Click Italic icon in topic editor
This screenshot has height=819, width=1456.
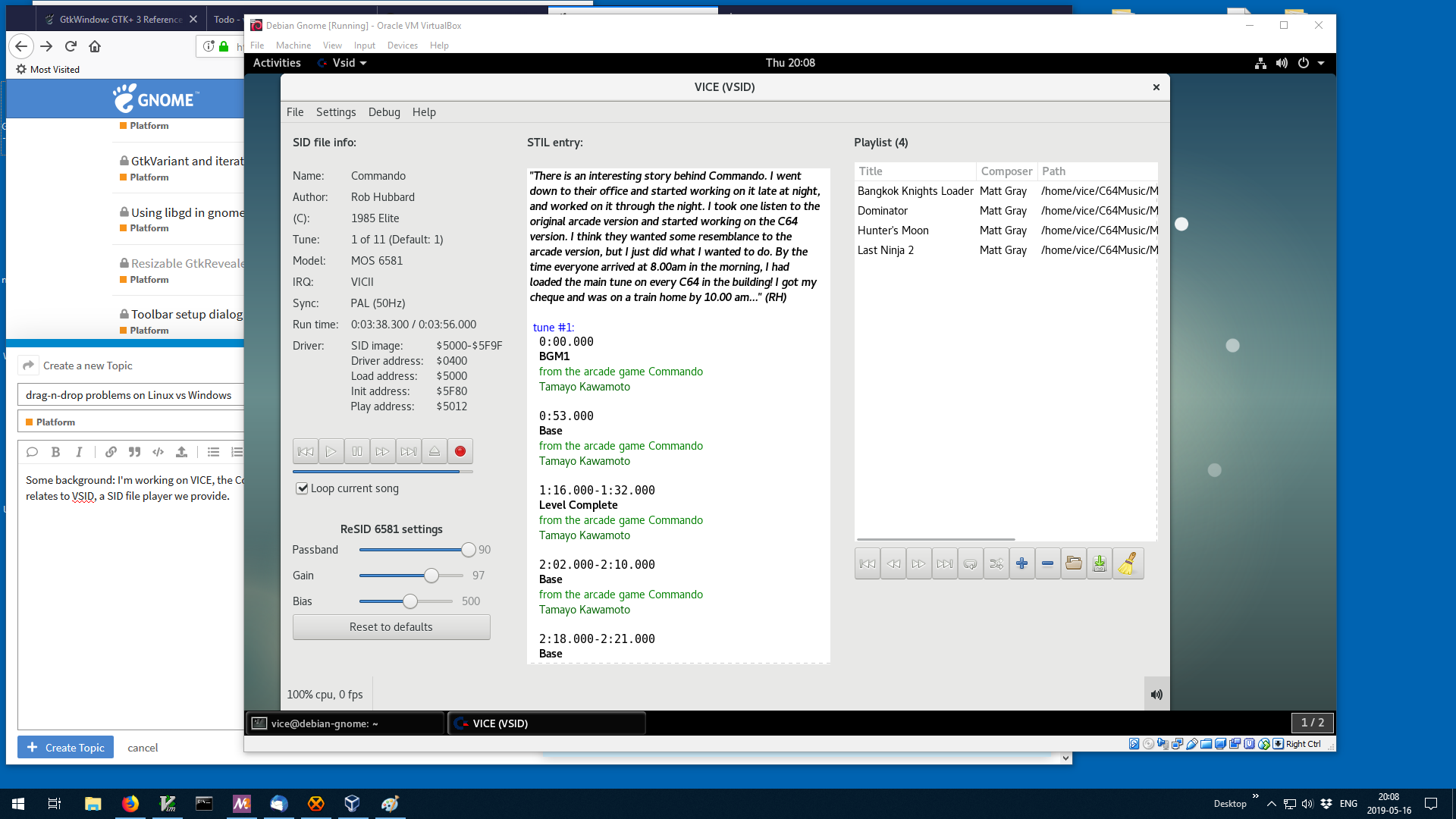click(x=79, y=452)
